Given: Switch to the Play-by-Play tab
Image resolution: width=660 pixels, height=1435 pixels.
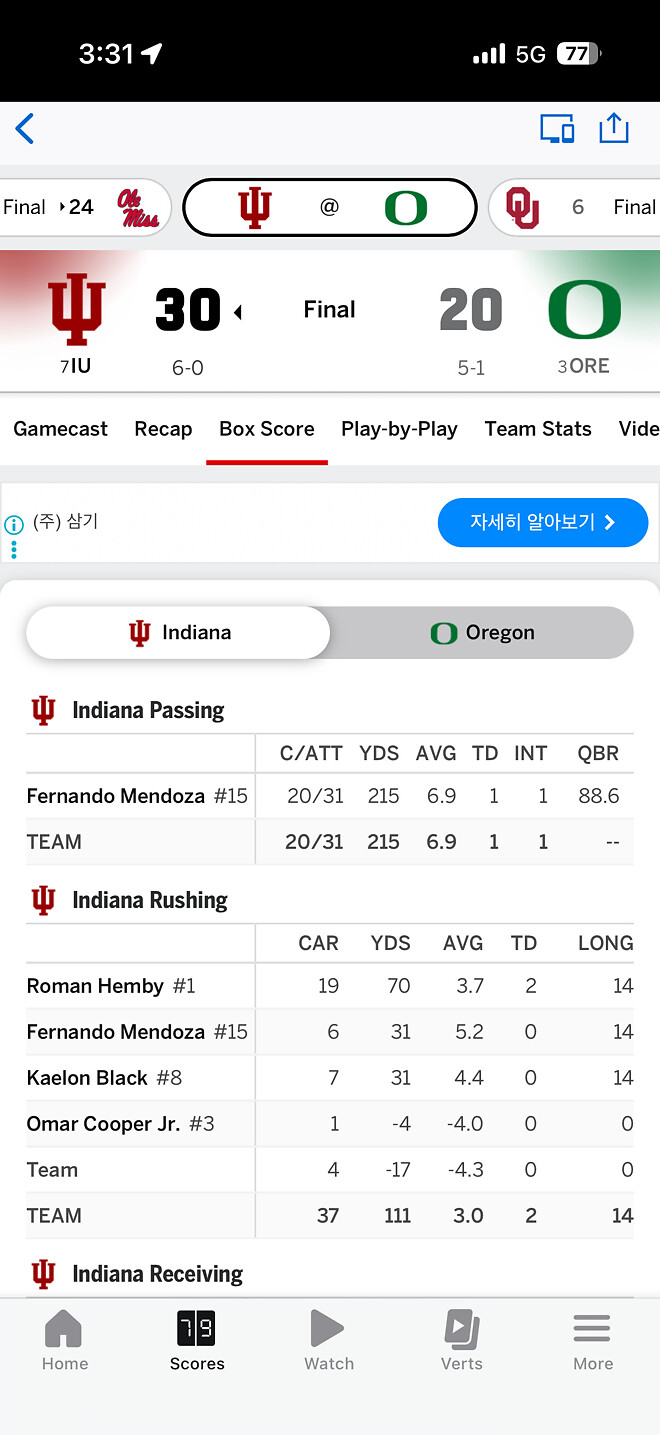Looking at the screenshot, I should [399, 429].
